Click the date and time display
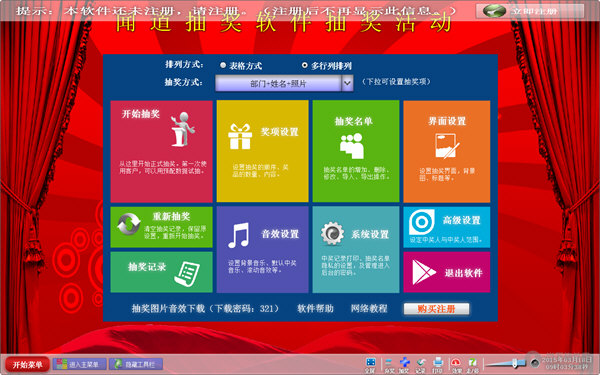Image resolution: width=600 pixels, height=375 pixels. pyautogui.click(x=566, y=364)
